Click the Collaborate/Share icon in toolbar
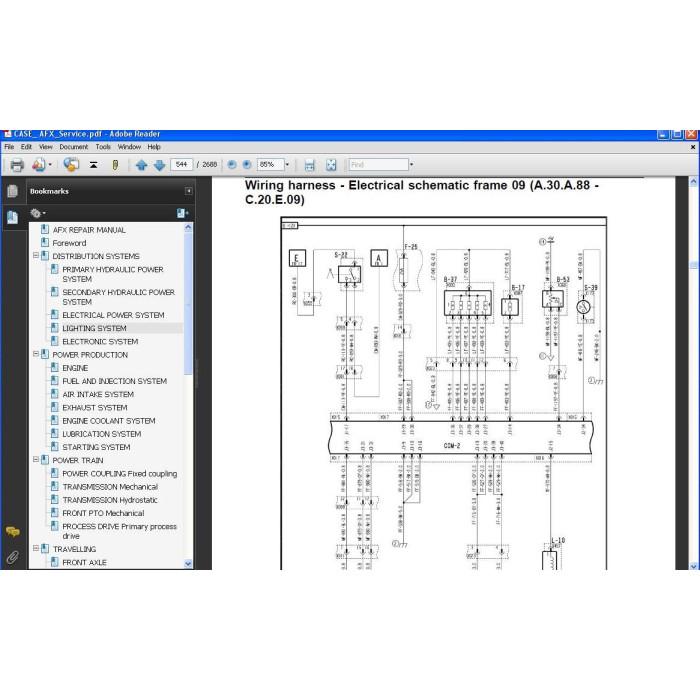The image size is (700, 700). (71, 165)
